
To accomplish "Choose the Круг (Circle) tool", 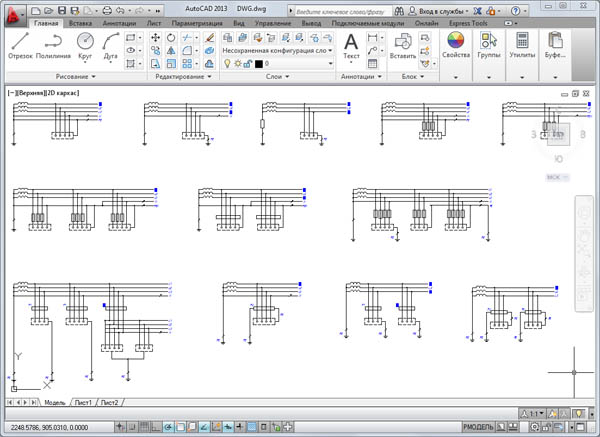I will coord(85,45).
